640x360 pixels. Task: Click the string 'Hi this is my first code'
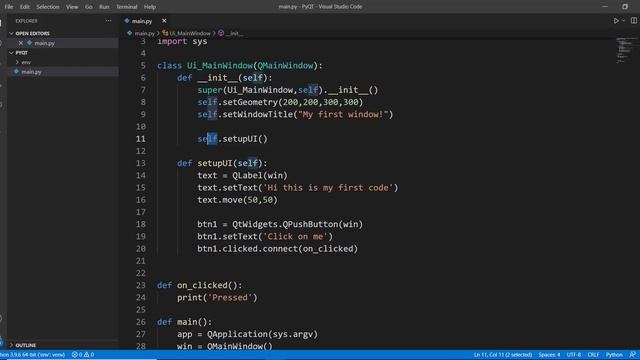coord(328,188)
